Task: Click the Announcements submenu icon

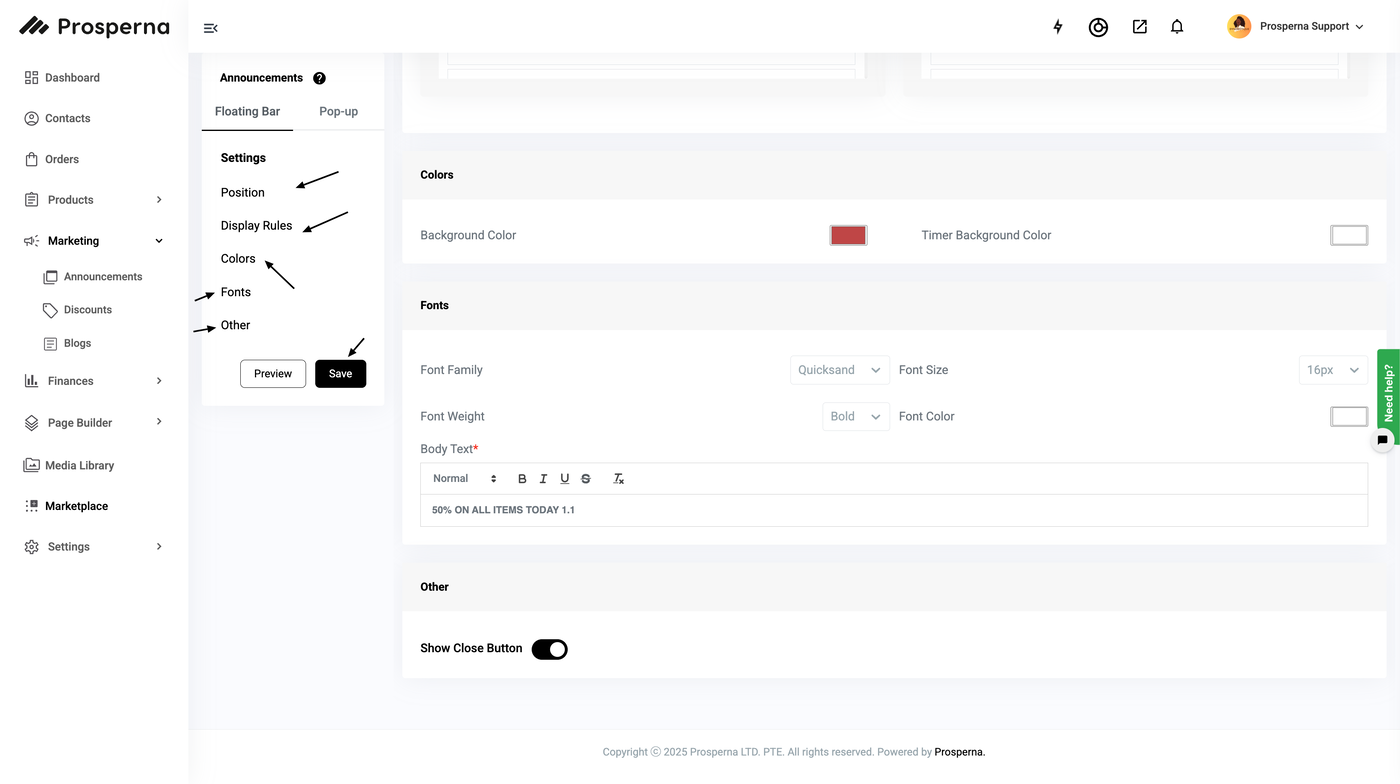Action: (x=50, y=277)
